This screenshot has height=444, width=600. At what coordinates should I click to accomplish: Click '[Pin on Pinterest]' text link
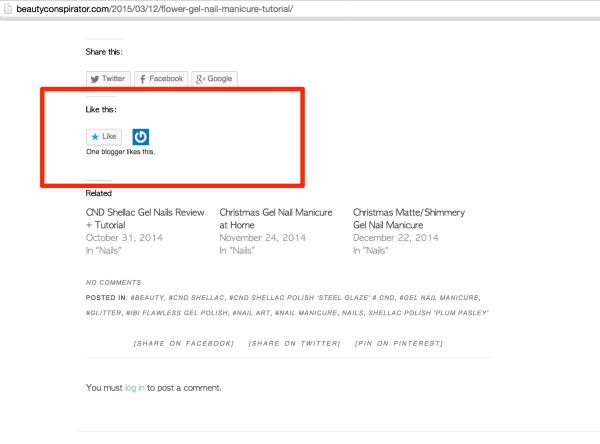(399, 343)
